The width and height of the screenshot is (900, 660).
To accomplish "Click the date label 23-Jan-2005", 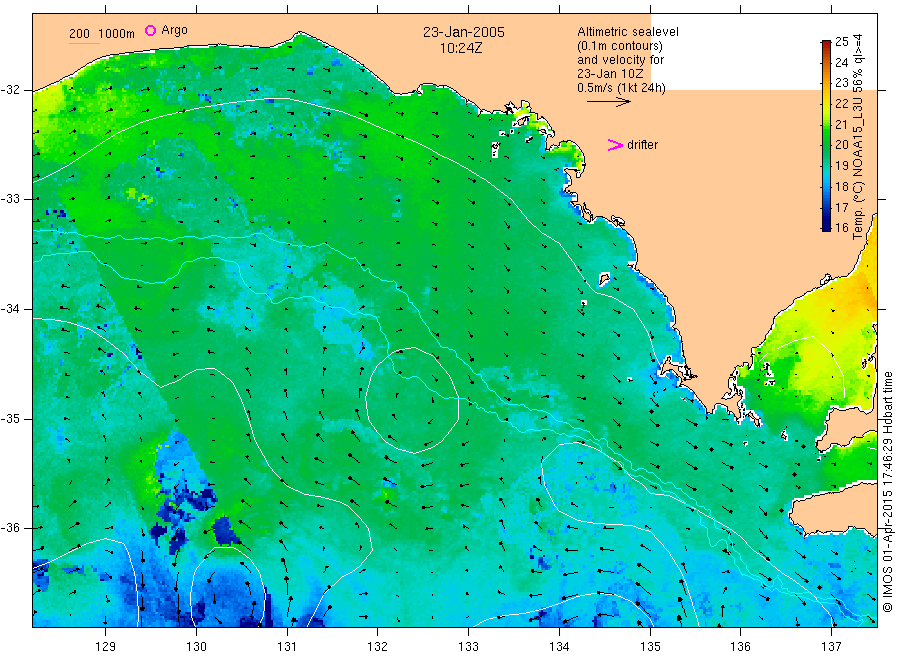I will pyautogui.click(x=464, y=32).
